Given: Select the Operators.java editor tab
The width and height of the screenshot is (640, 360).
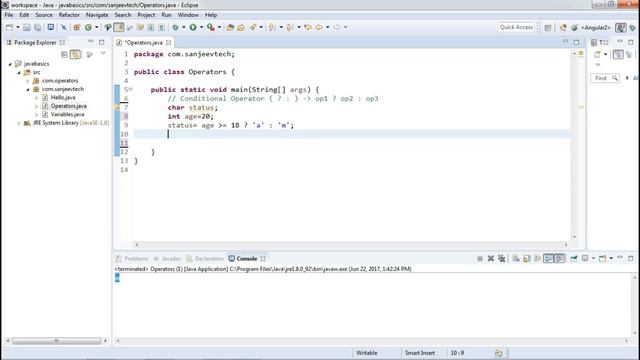Looking at the screenshot, I should [x=143, y=42].
